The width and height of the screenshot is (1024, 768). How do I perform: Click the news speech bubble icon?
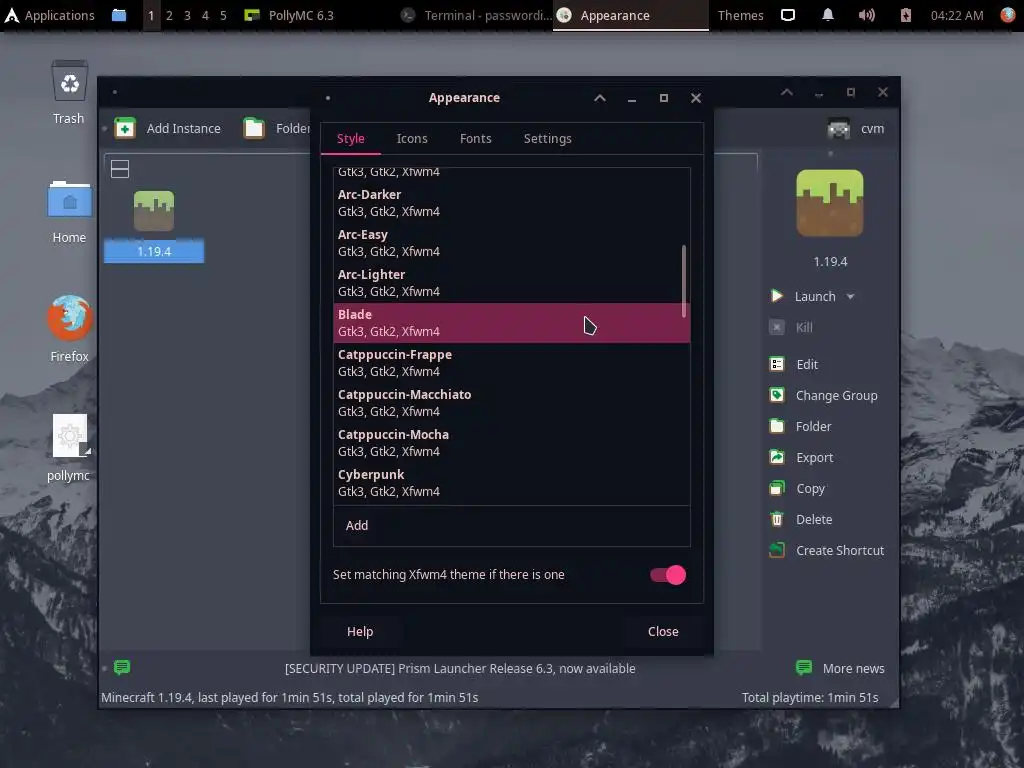tap(122, 667)
